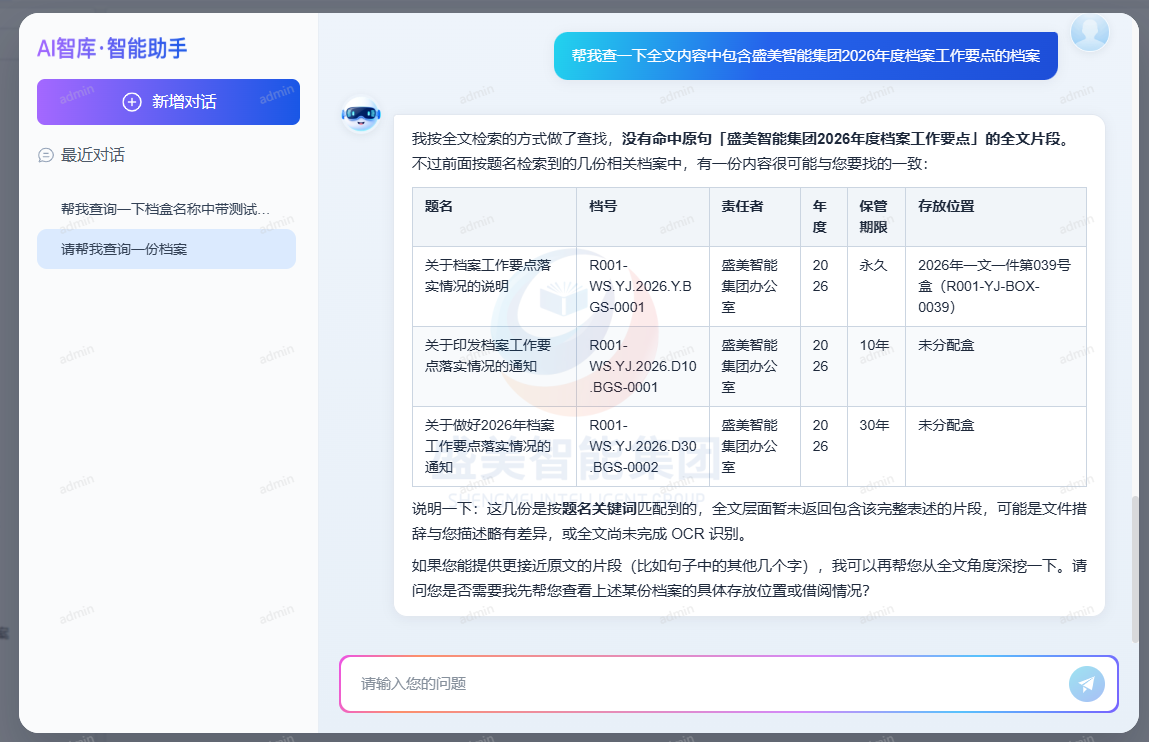The image size is (1149, 742).
Task: Click the robot assistant avatar icon
Action: pos(361,114)
